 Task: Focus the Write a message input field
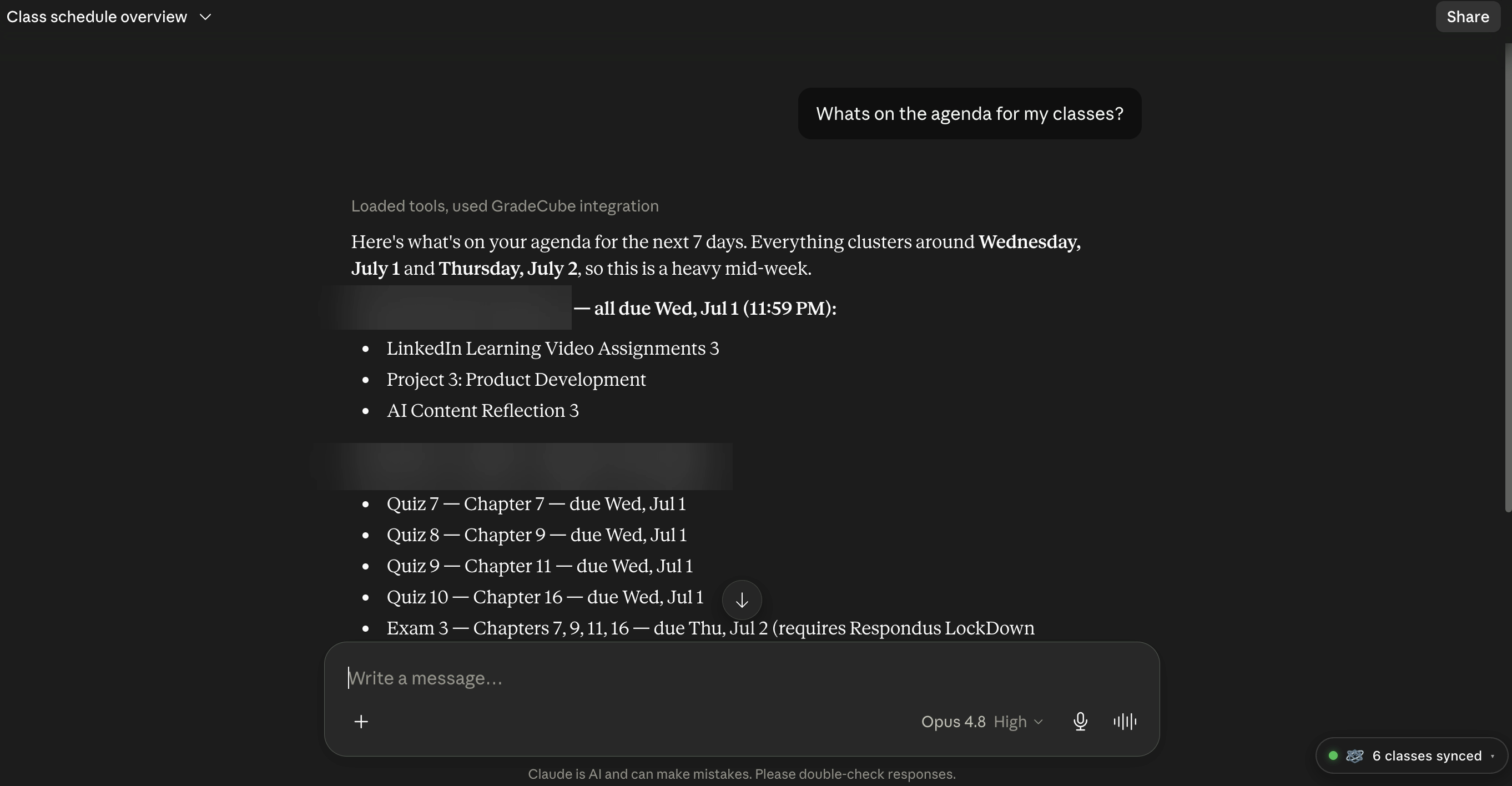point(742,678)
